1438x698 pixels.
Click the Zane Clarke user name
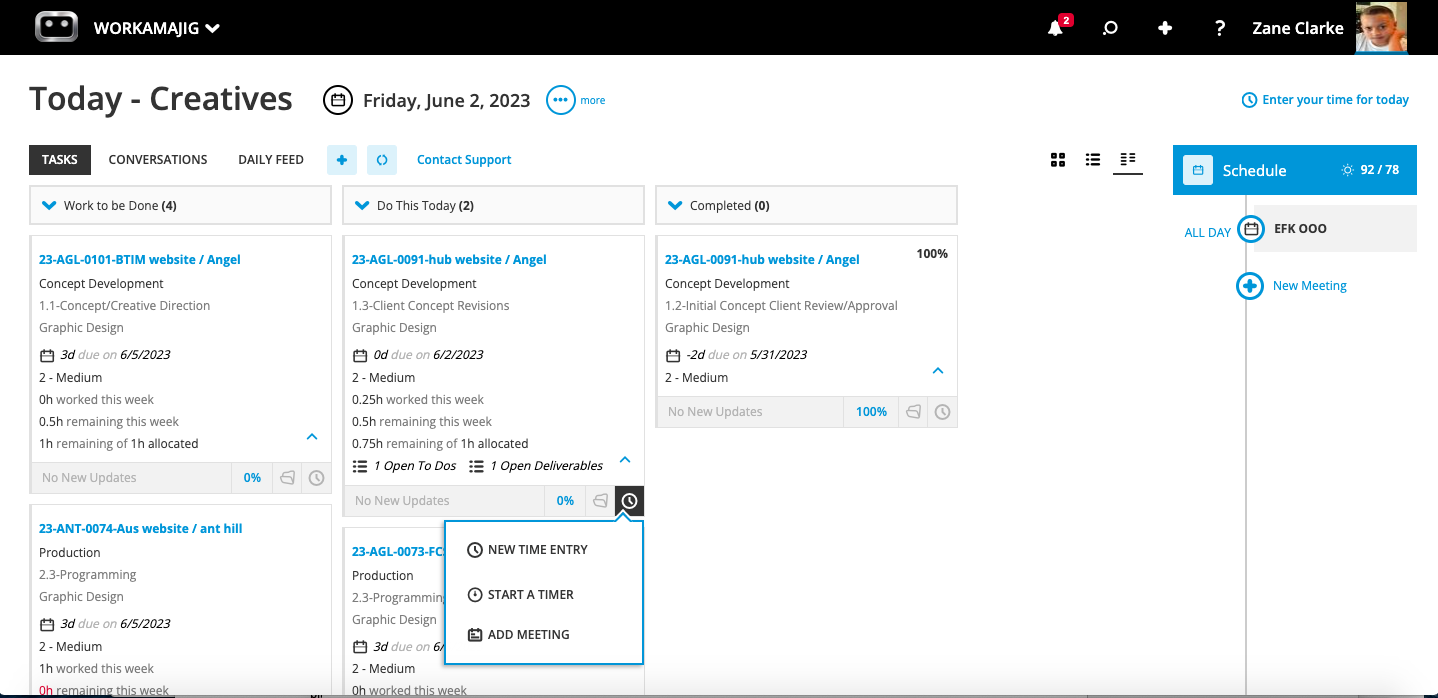[x=1297, y=28]
